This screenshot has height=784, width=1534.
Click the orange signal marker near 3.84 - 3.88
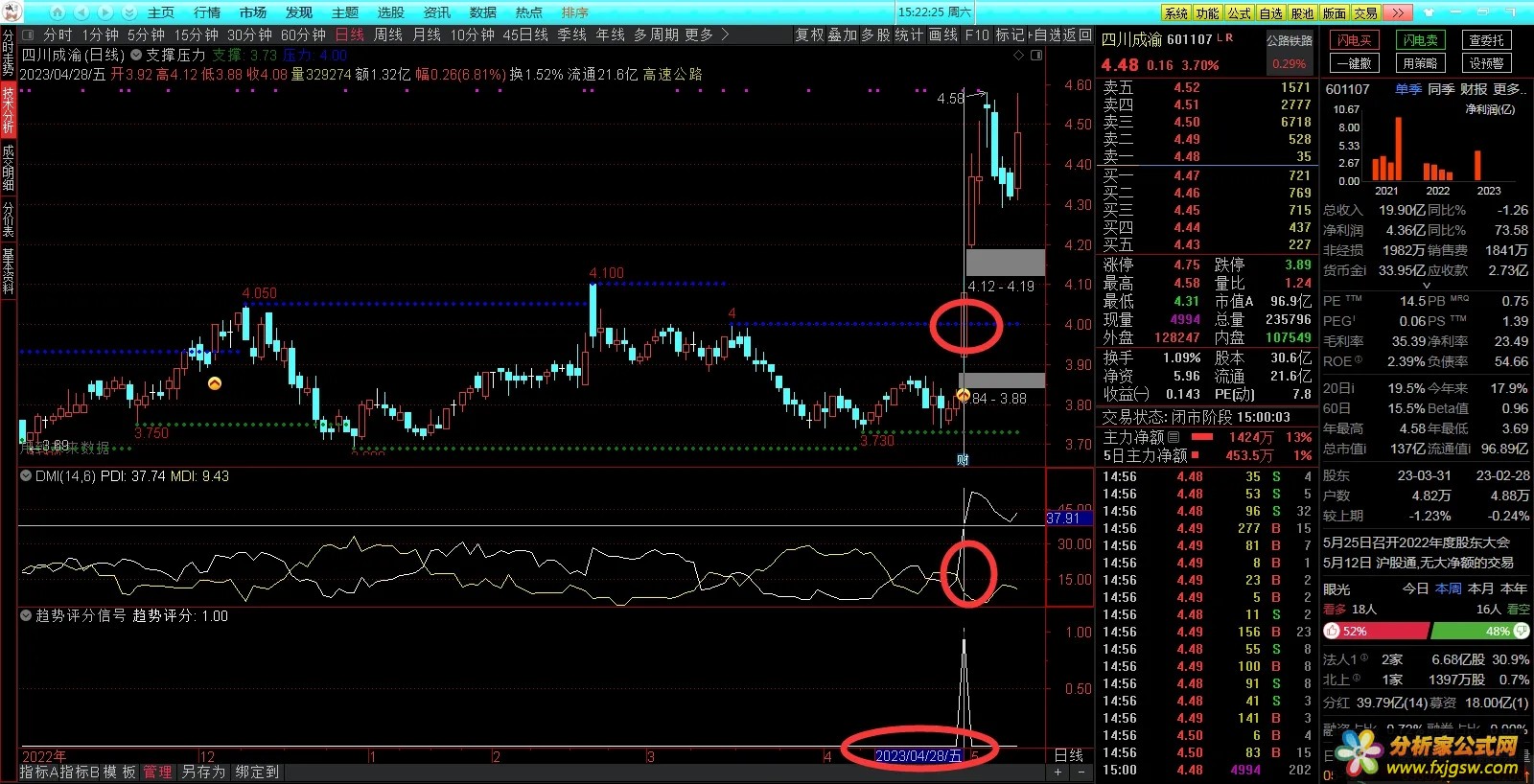click(x=963, y=395)
